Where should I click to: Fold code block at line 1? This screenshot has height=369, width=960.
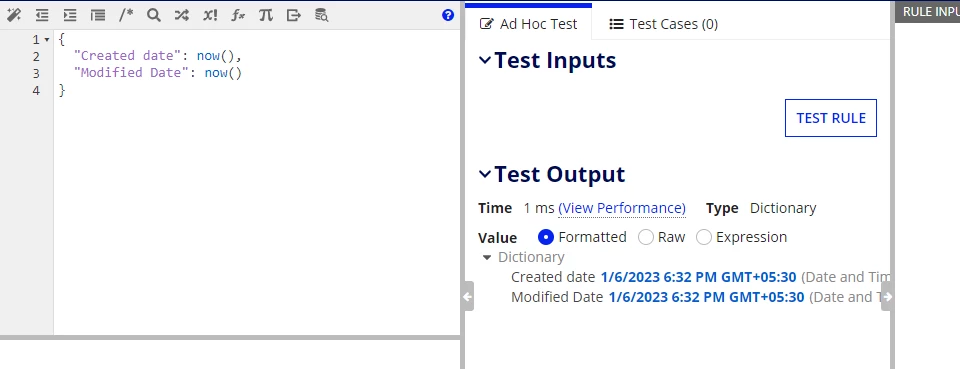point(47,40)
